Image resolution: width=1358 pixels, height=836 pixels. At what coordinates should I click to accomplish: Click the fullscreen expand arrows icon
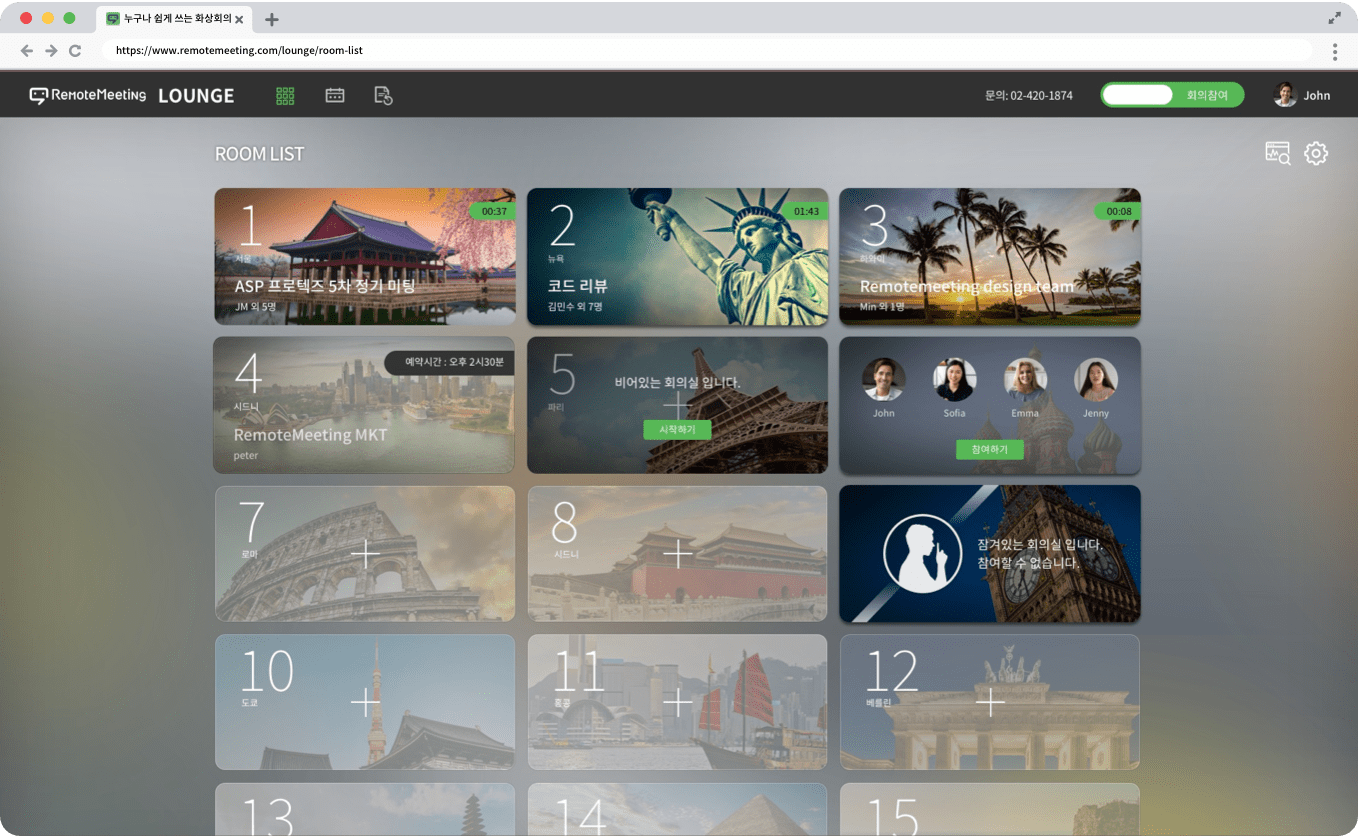click(1334, 18)
